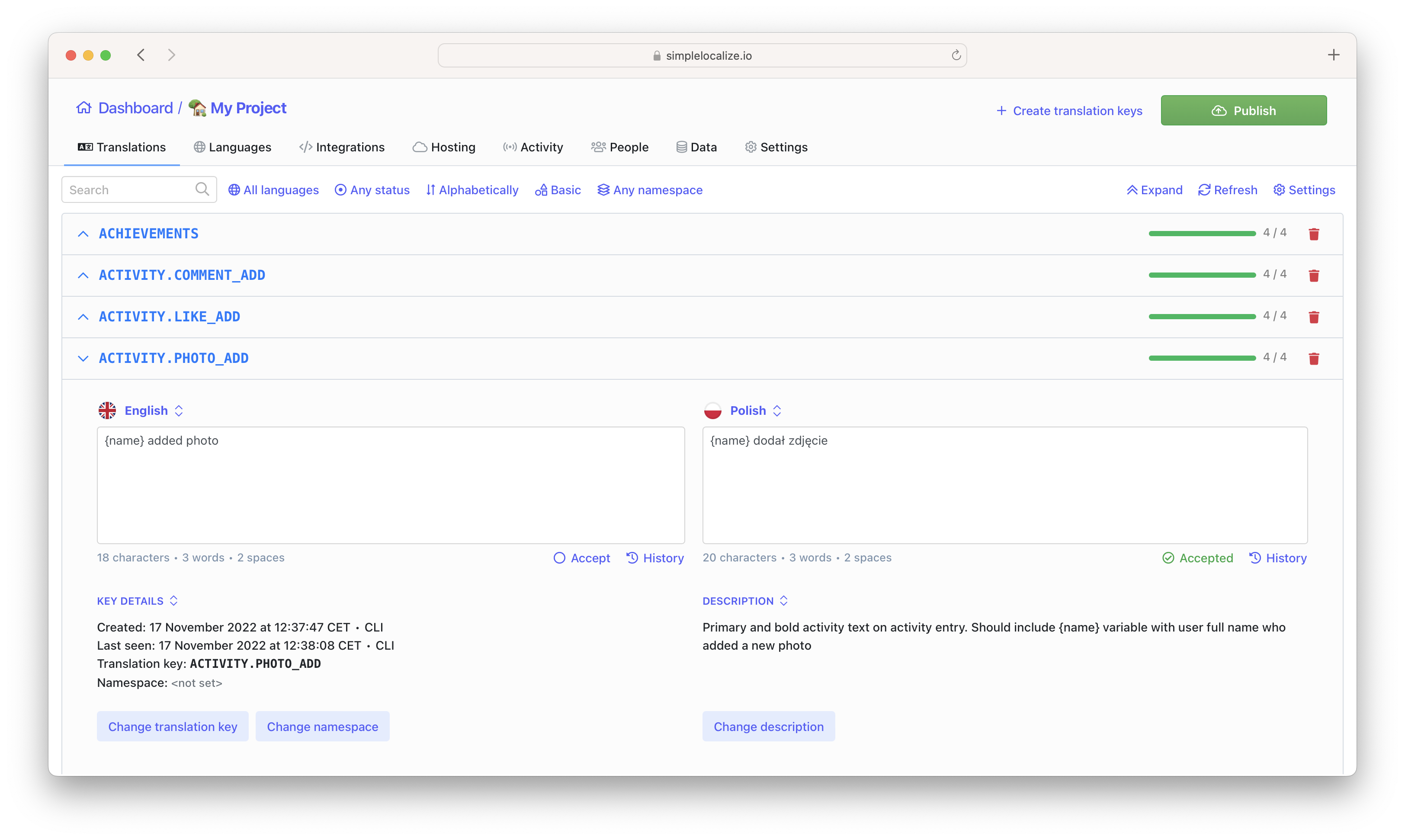Toggle the Alphabetically sort order
Viewport: 1405px width, 840px height.
tap(472, 190)
